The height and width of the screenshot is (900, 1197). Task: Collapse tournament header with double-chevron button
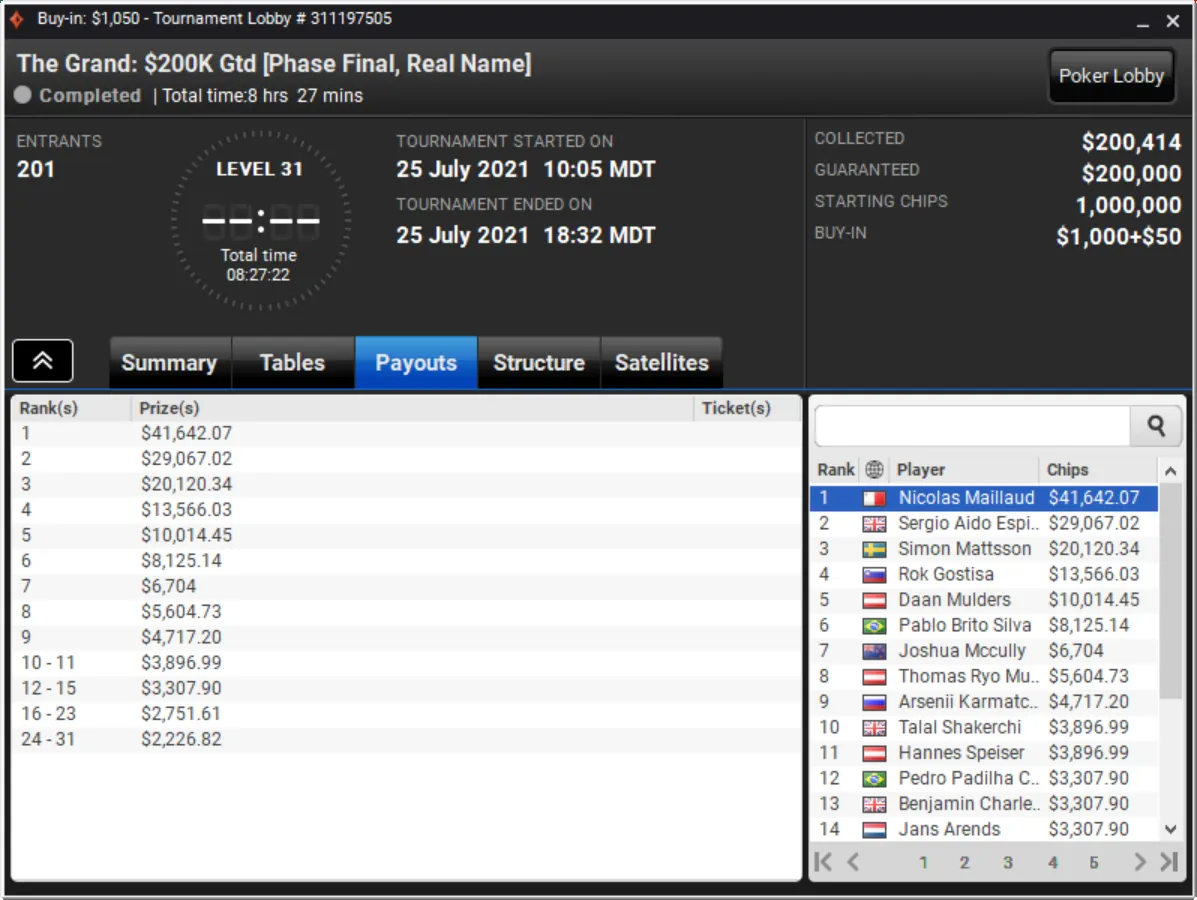(x=43, y=360)
